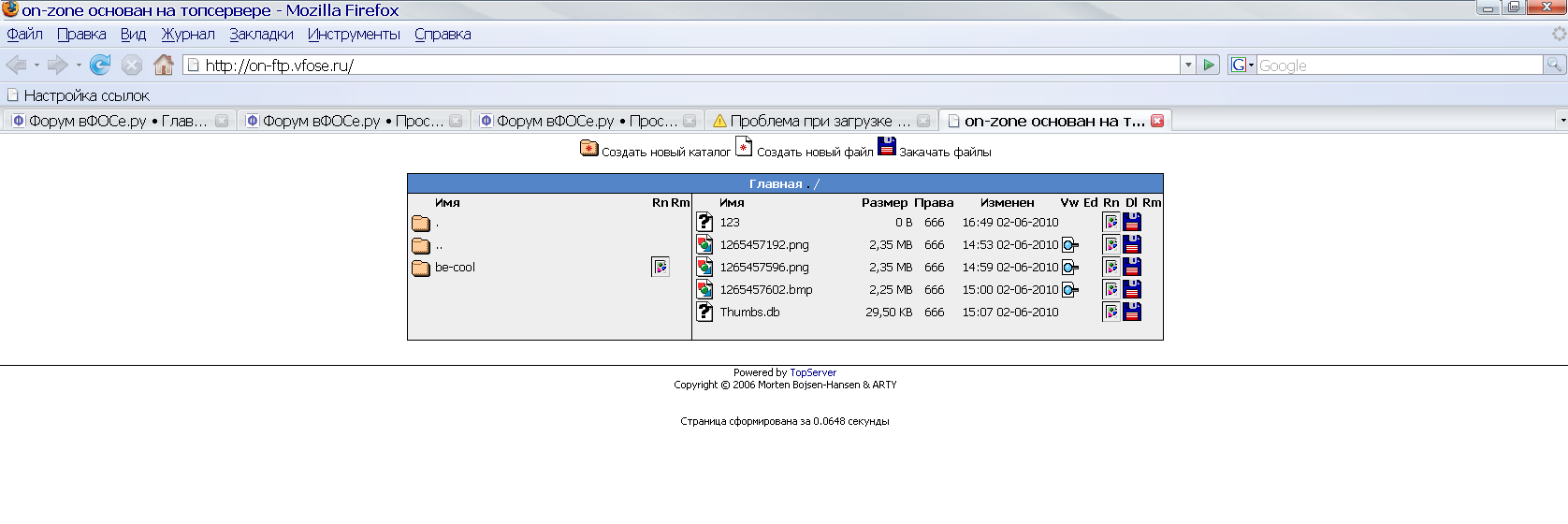Image resolution: width=1568 pixels, height=524 pixels.
Task: Click download floppy icon for 1265457596.png
Action: click(1132, 268)
